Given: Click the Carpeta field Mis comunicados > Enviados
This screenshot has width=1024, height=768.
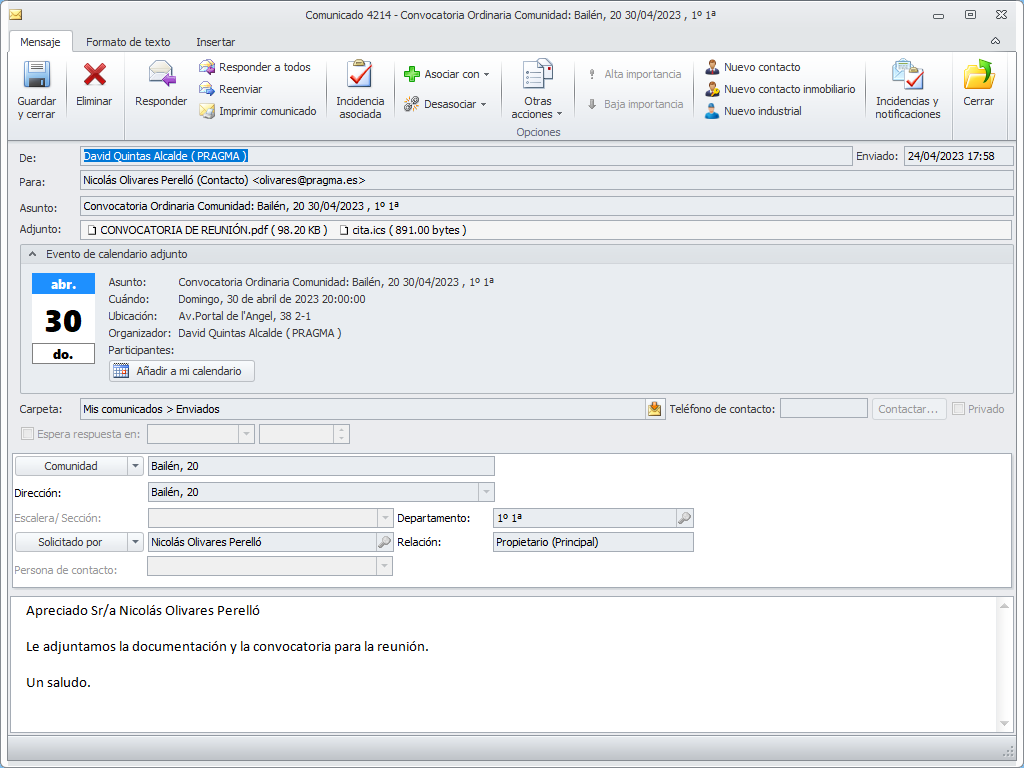Looking at the screenshot, I should pyautogui.click(x=362, y=409).
